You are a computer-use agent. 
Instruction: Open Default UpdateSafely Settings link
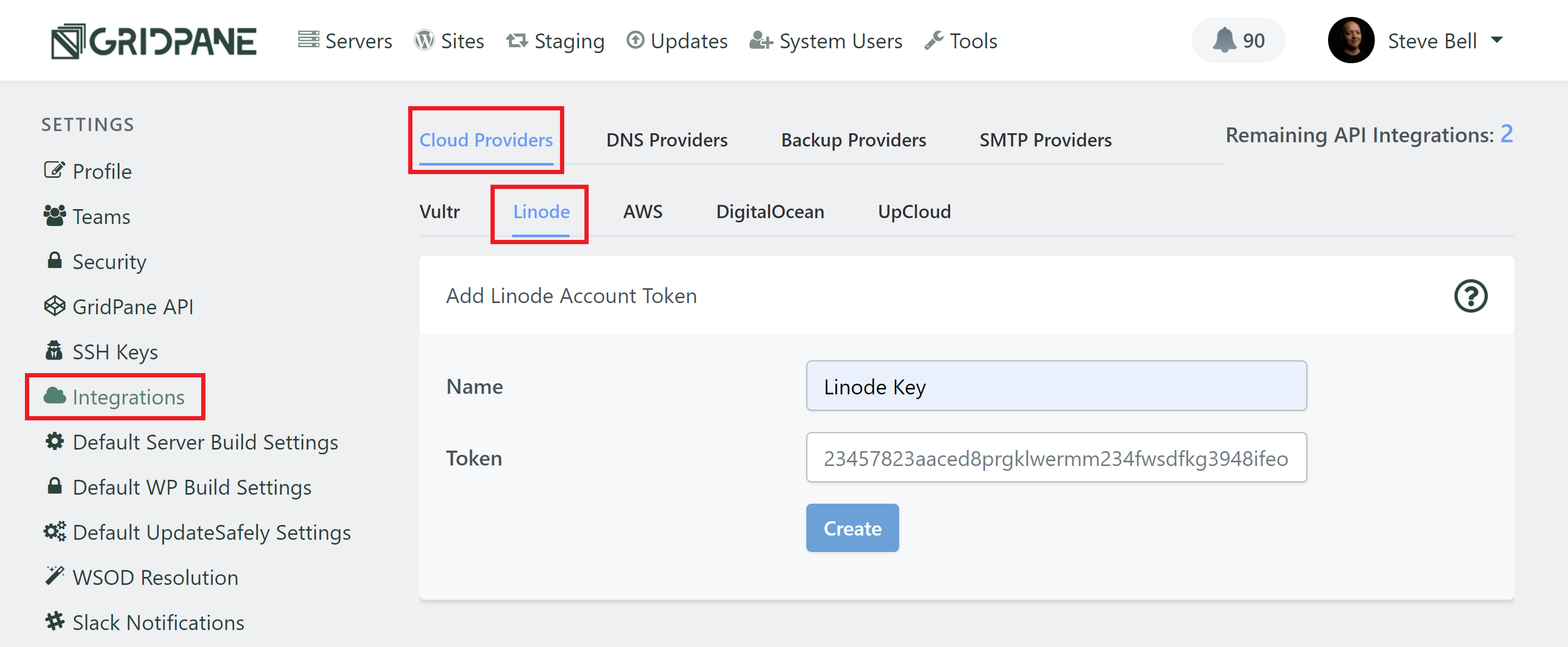[197, 532]
